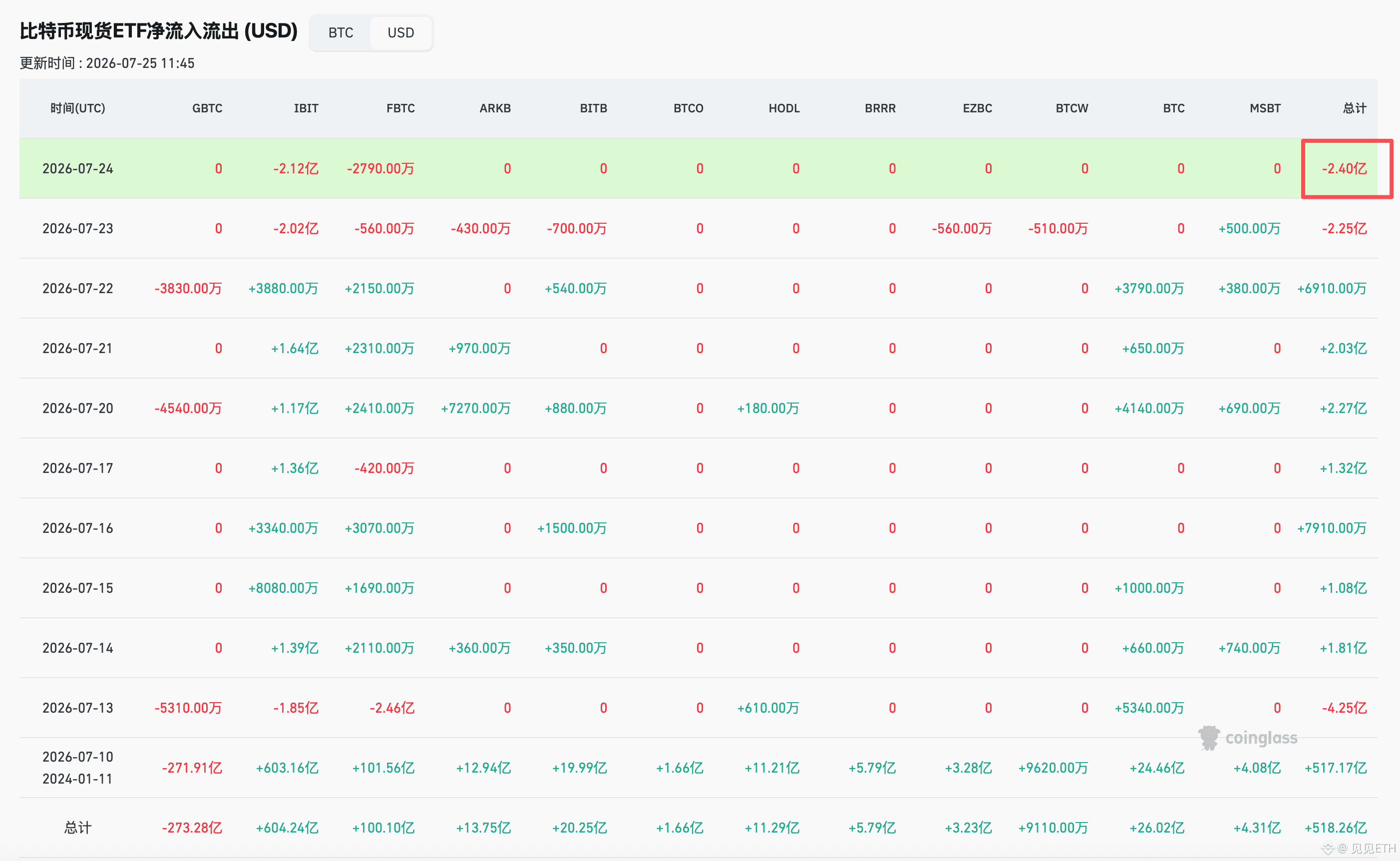Screen dimensions: 1400x861
Task: Switch the unit toggle to BTC
Action: point(341,33)
